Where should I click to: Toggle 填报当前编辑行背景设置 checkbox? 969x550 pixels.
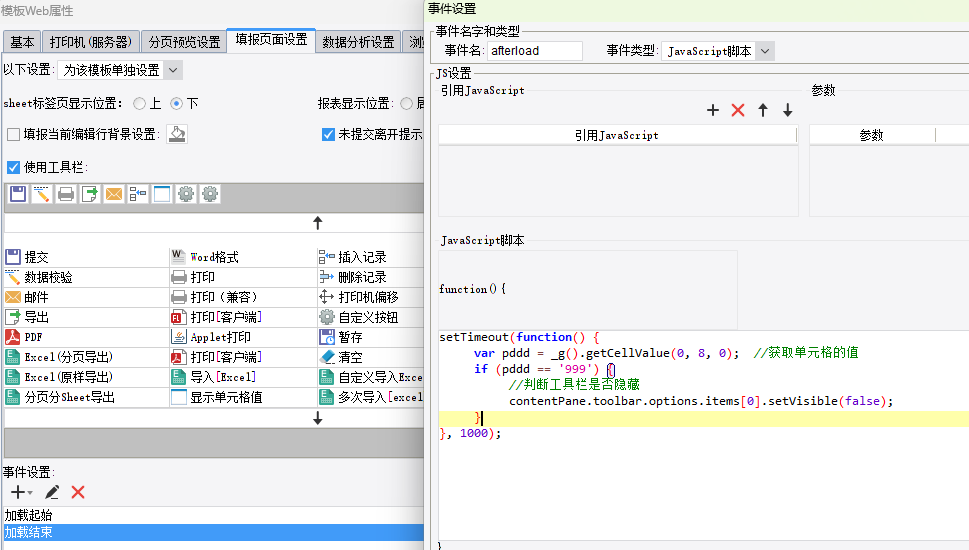click(14, 134)
